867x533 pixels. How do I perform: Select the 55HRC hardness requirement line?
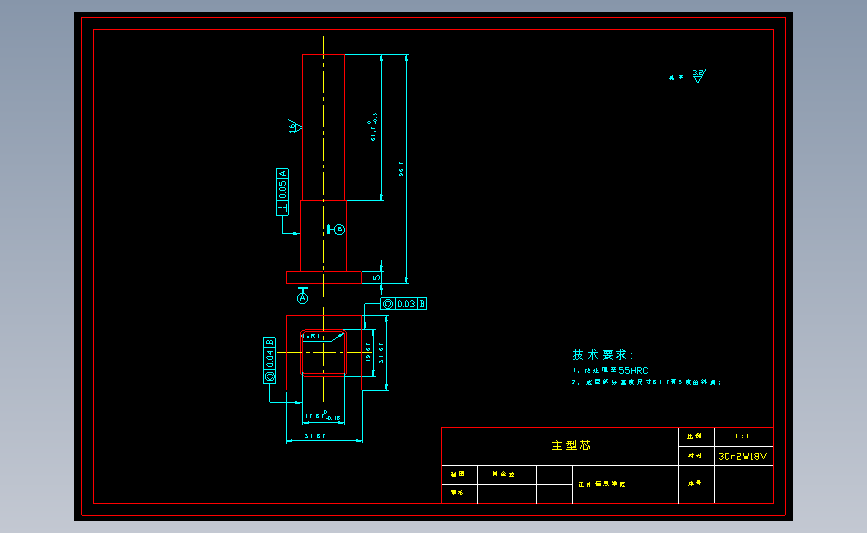[x=610, y=370]
